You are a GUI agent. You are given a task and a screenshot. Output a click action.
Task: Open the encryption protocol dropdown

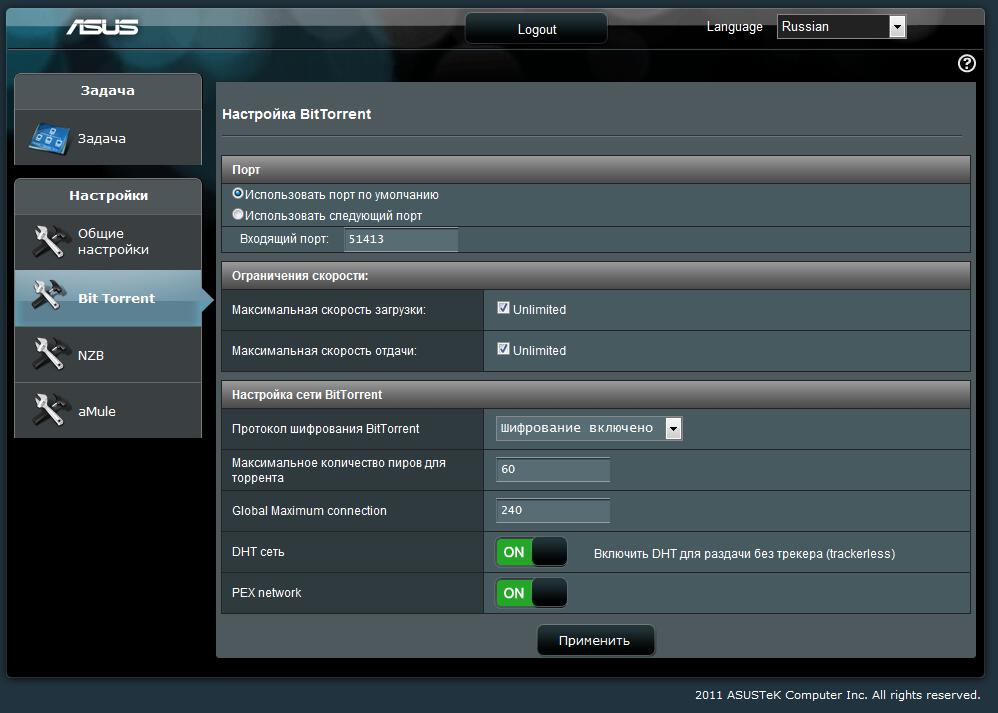[589, 428]
